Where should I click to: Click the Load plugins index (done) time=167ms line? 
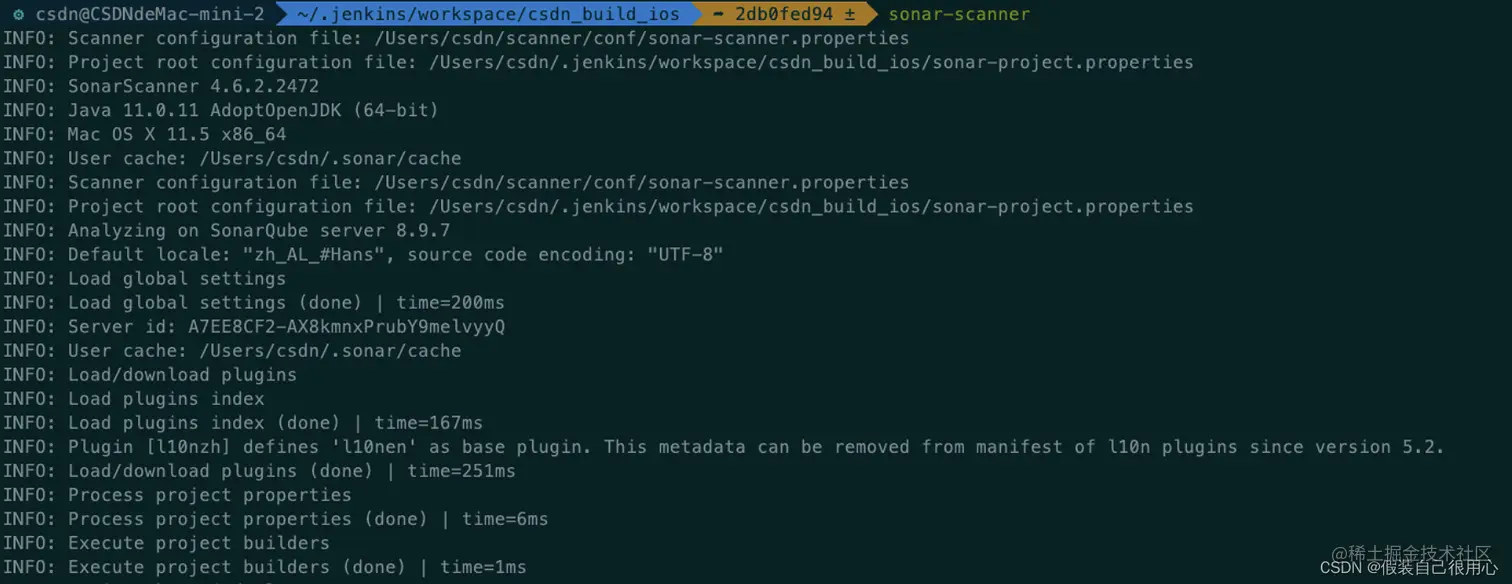(x=243, y=423)
